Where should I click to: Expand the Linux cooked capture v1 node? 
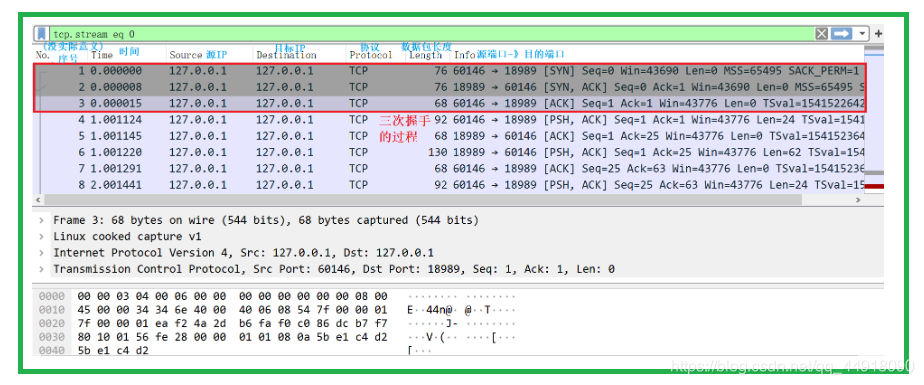(41, 236)
